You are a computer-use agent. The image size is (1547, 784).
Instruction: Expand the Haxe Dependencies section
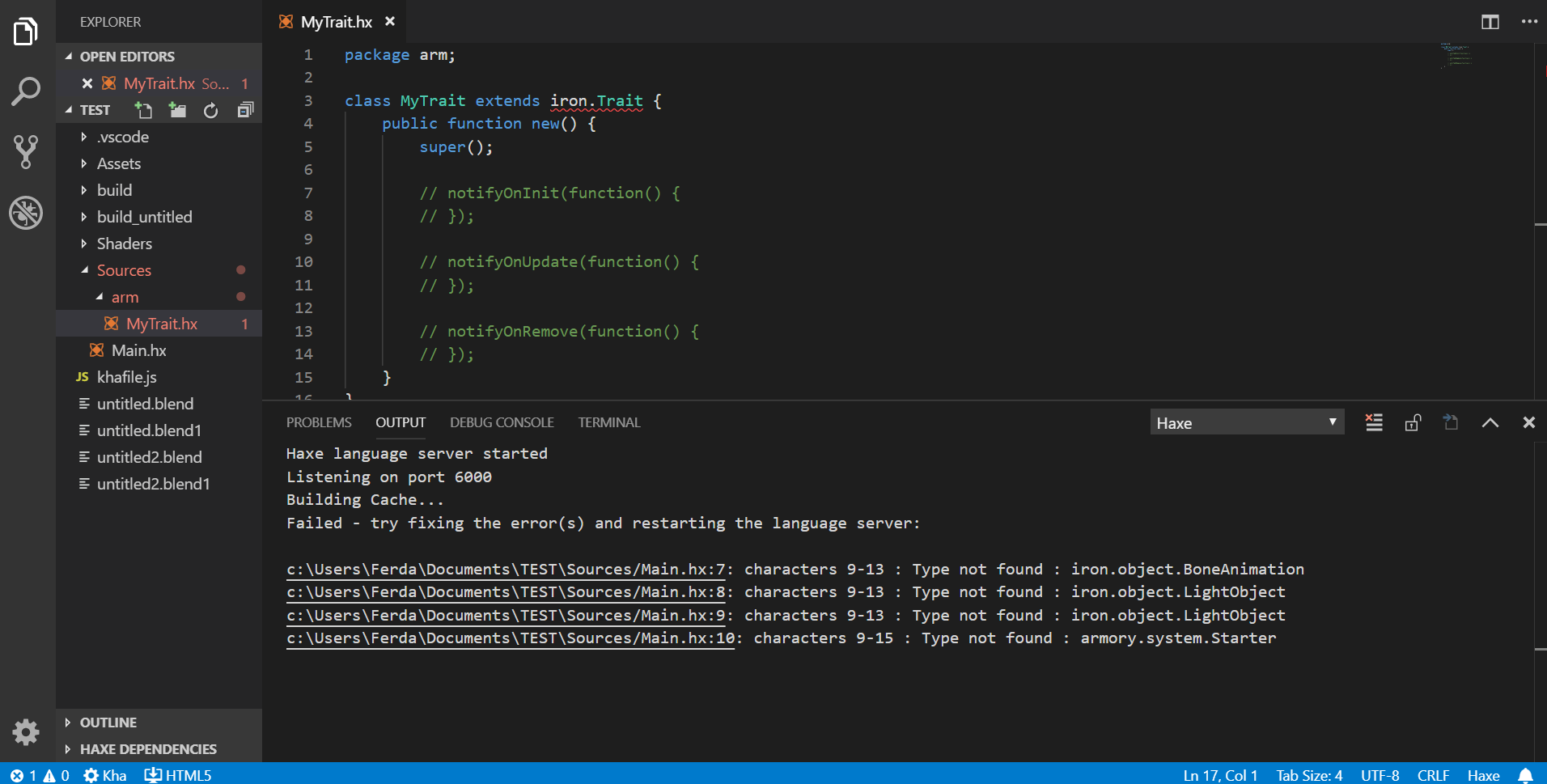click(x=159, y=749)
